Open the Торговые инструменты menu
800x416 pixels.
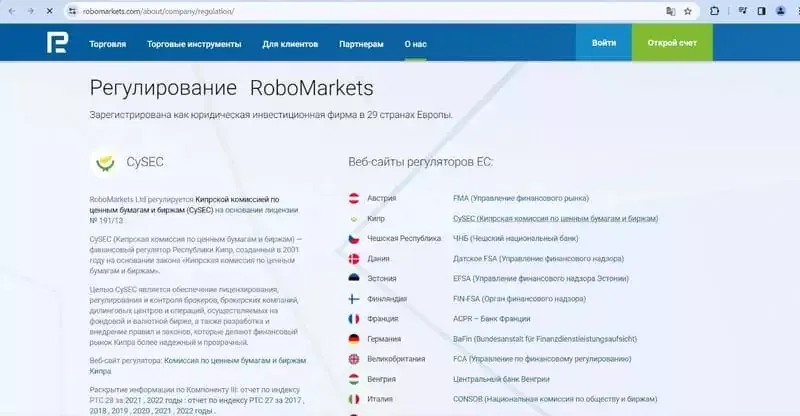click(x=194, y=44)
